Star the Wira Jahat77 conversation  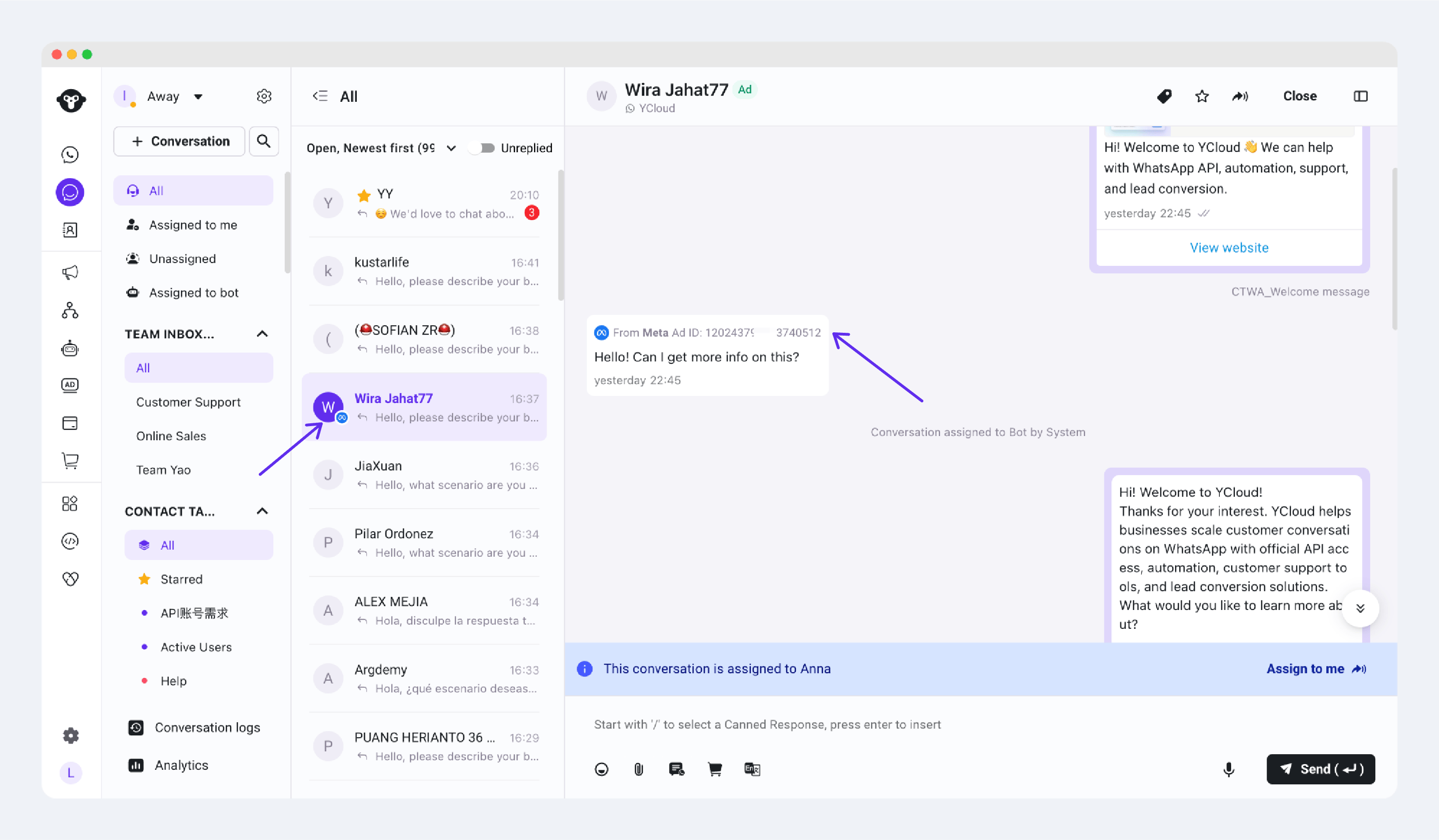coord(1202,96)
